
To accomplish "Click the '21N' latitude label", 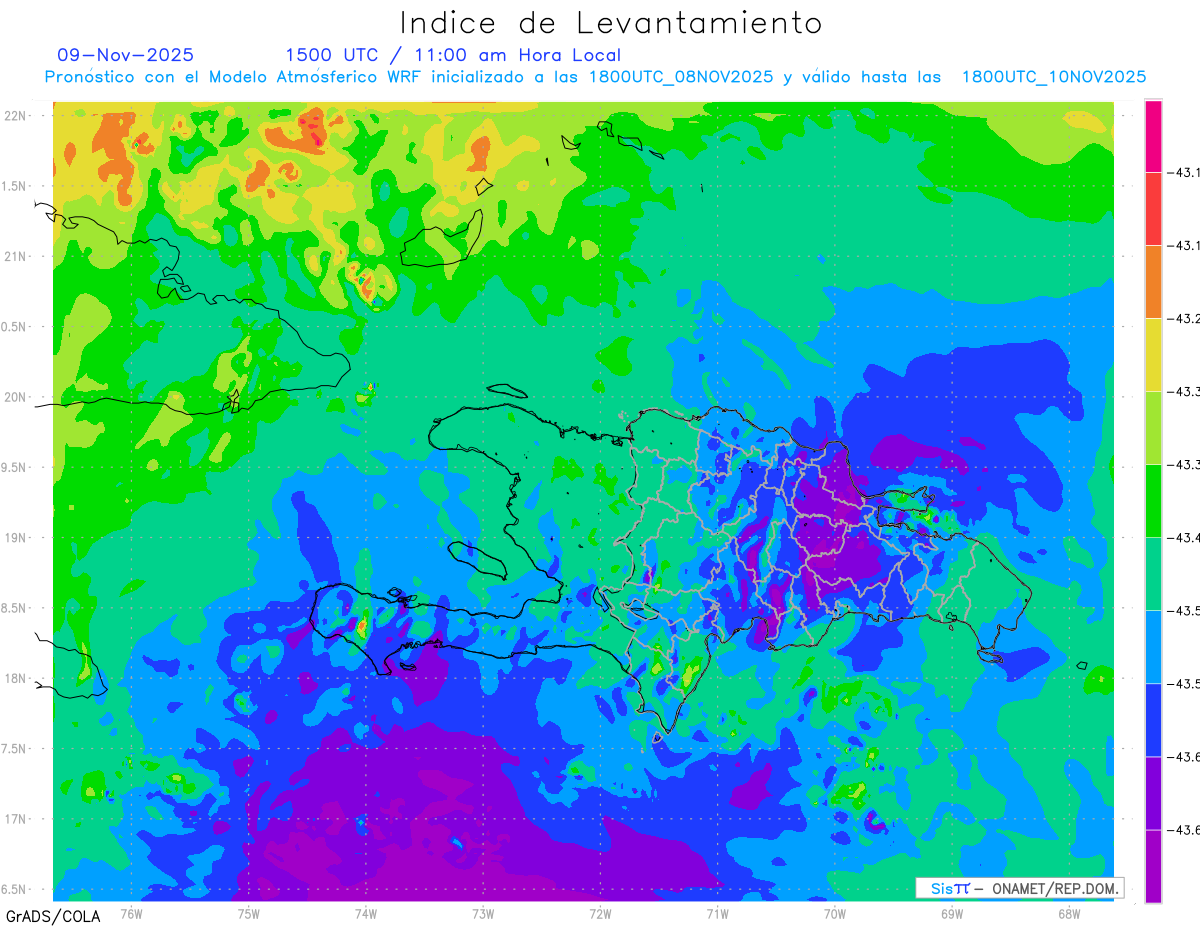I will [15, 257].
